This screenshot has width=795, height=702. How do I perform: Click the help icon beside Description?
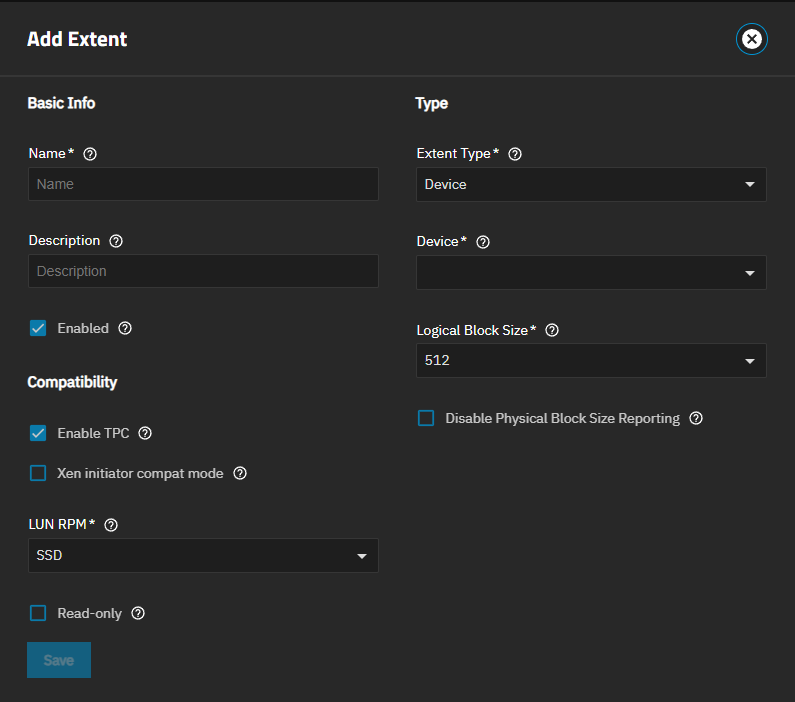pyautogui.click(x=116, y=241)
